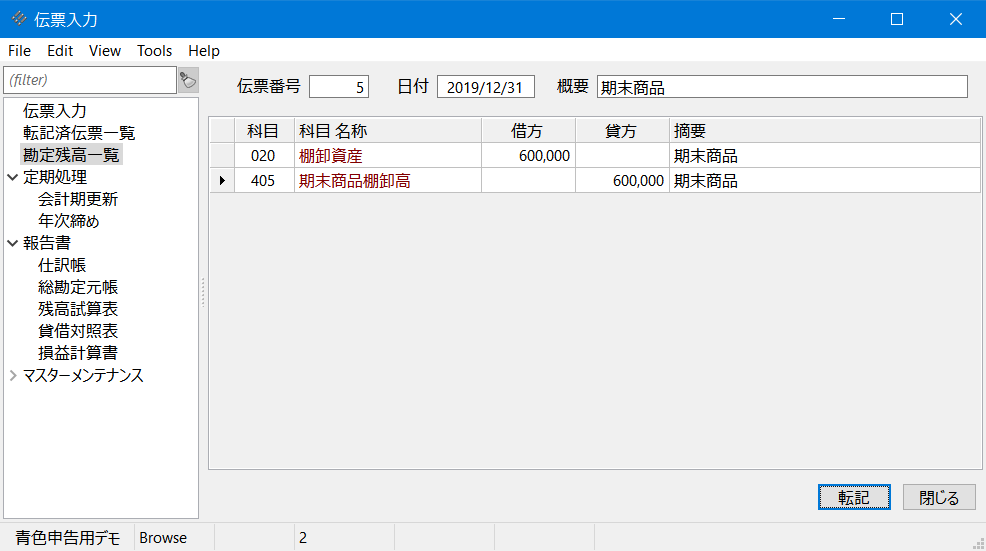
Task: Click the 伝票番号 input field
Action: [x=339, y=87]
